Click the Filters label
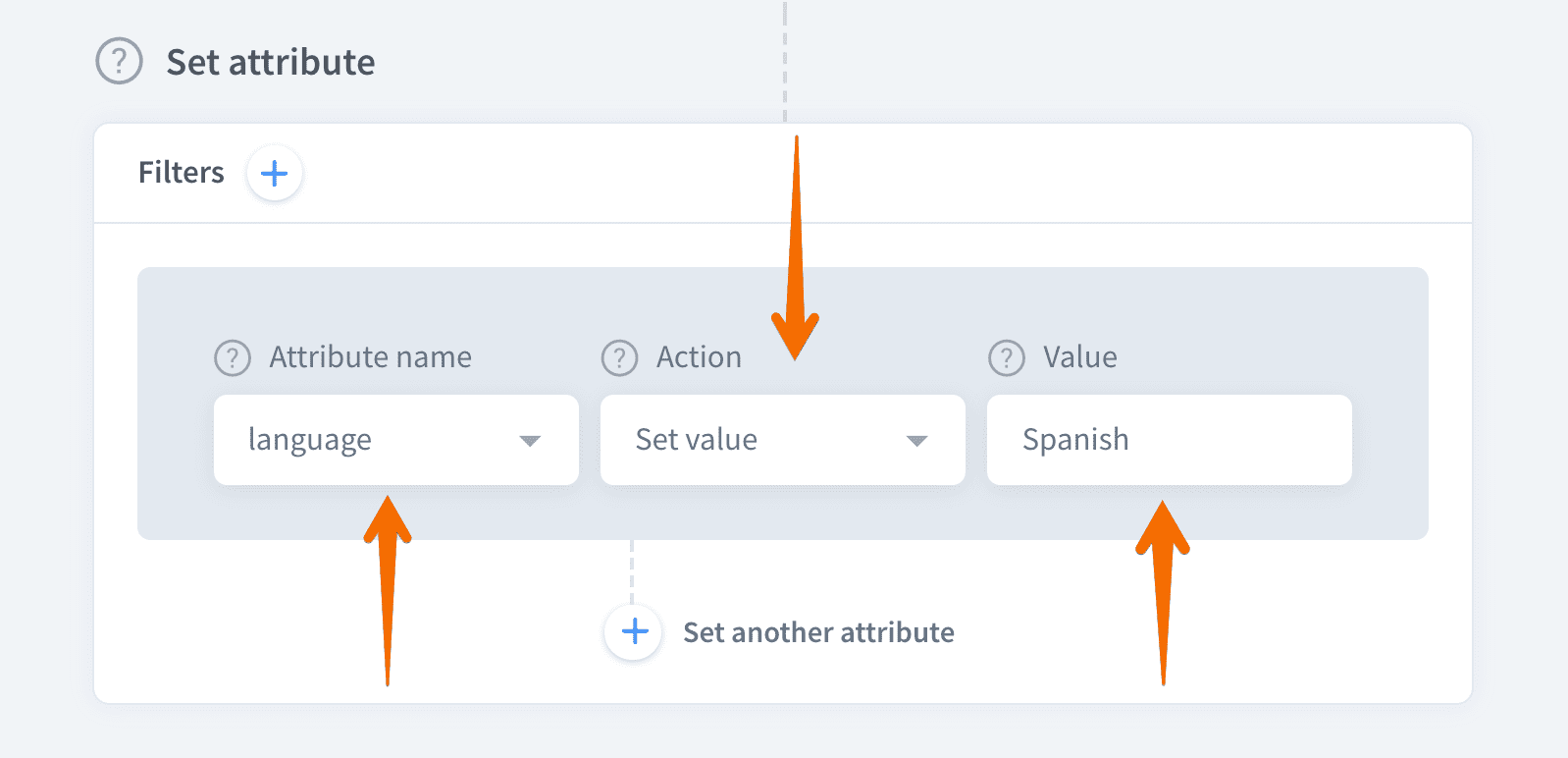 tap(182, 173)
